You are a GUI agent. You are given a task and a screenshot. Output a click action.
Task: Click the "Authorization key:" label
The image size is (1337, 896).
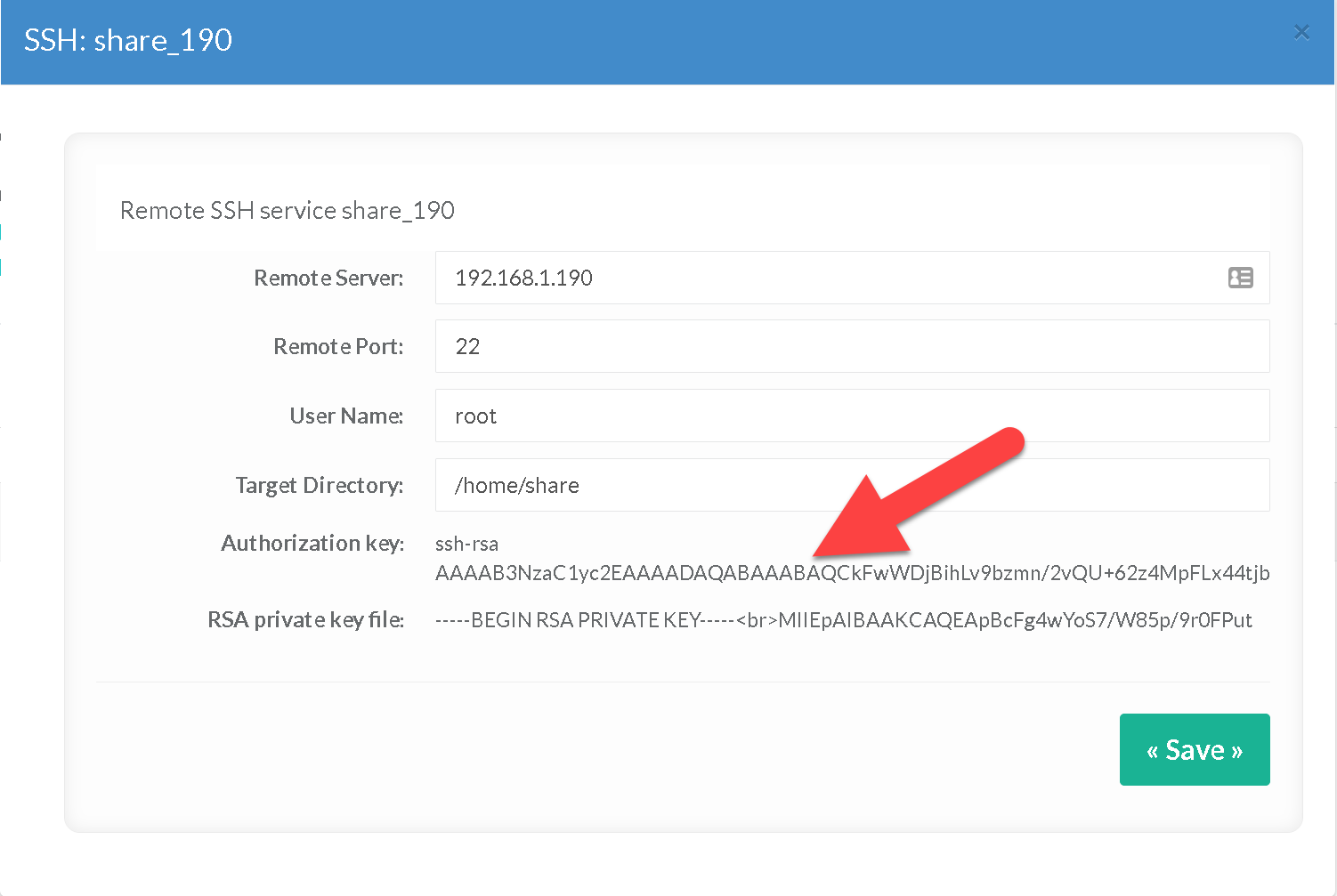click(x=312, y=544)
